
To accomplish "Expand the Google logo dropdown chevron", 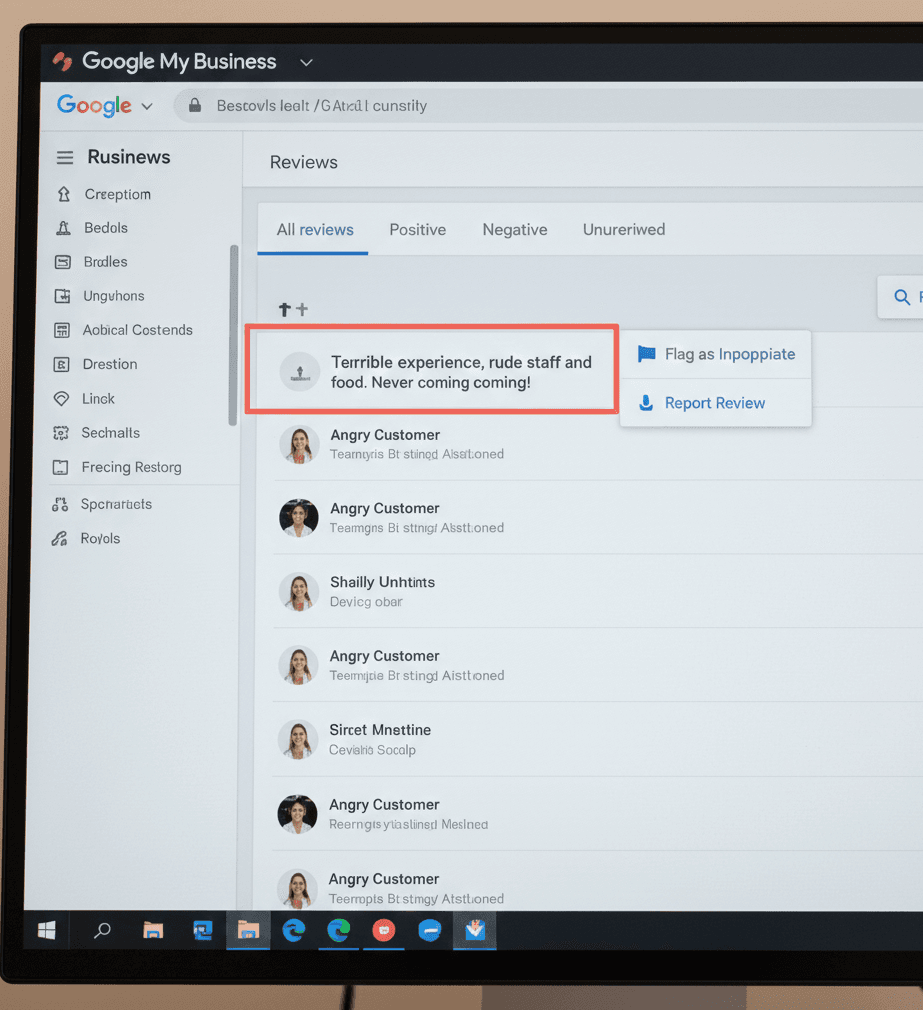I will coord(147,106).
